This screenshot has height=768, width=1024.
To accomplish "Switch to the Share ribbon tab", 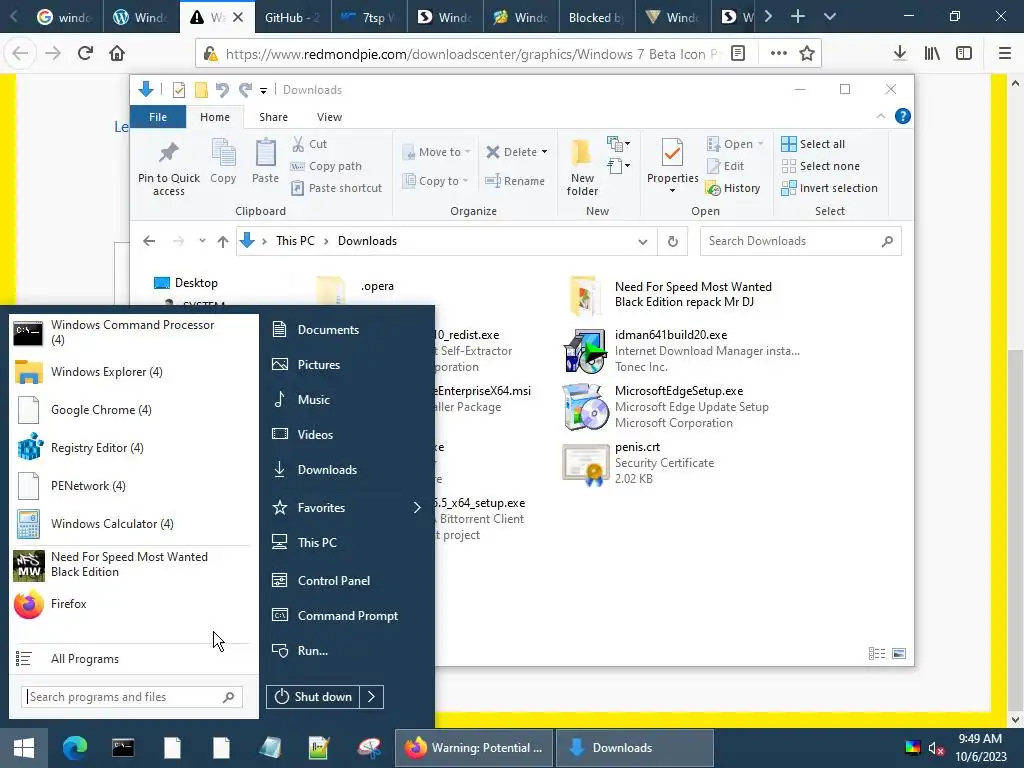I will pos(273,117).
